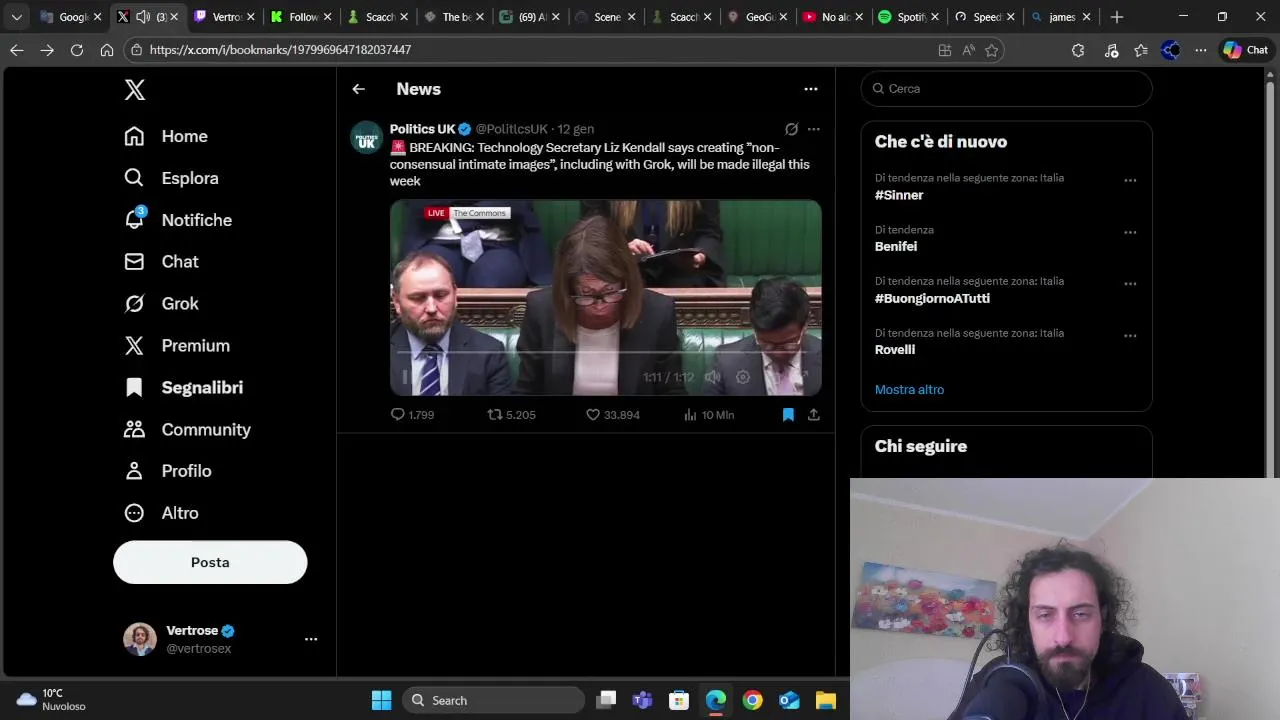Open Segnalibri in the sidebar
The width and height of the screenshot is (1280, 720).
pyautogui.click(x=183, y=387)
